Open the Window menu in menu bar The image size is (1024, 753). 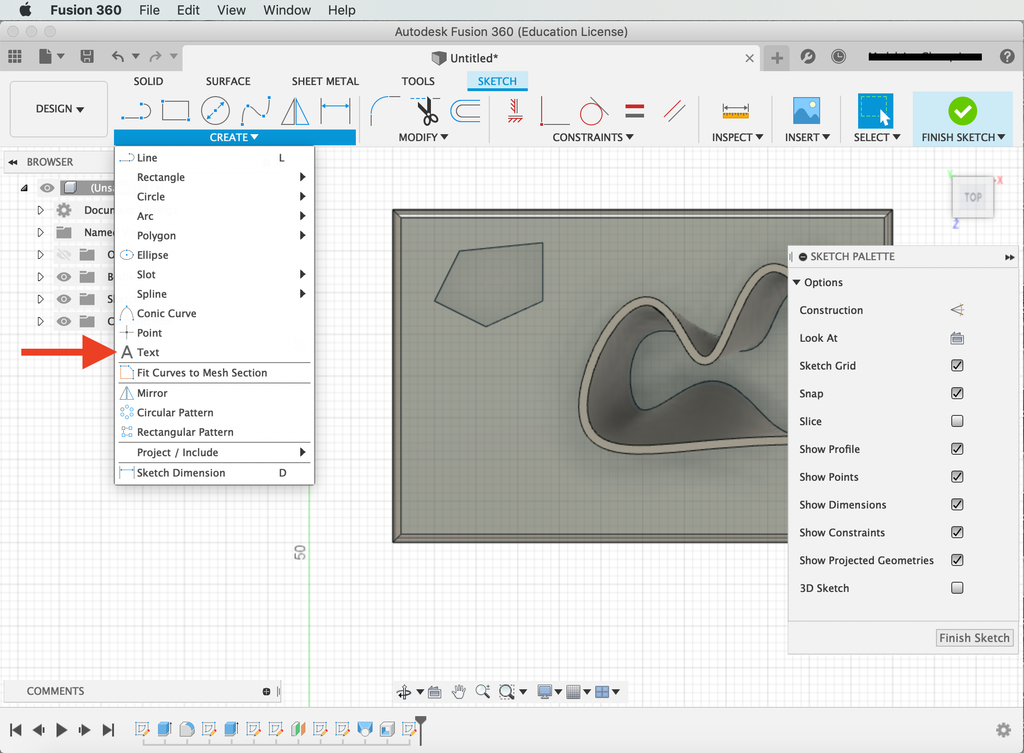pos(287,10)
